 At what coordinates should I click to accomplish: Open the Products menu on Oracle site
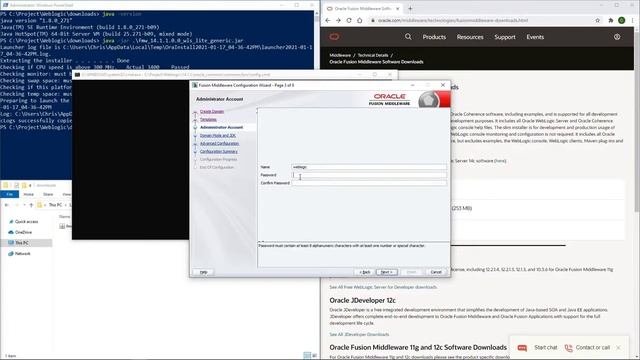pyautogui.click(x=434, y=37)
